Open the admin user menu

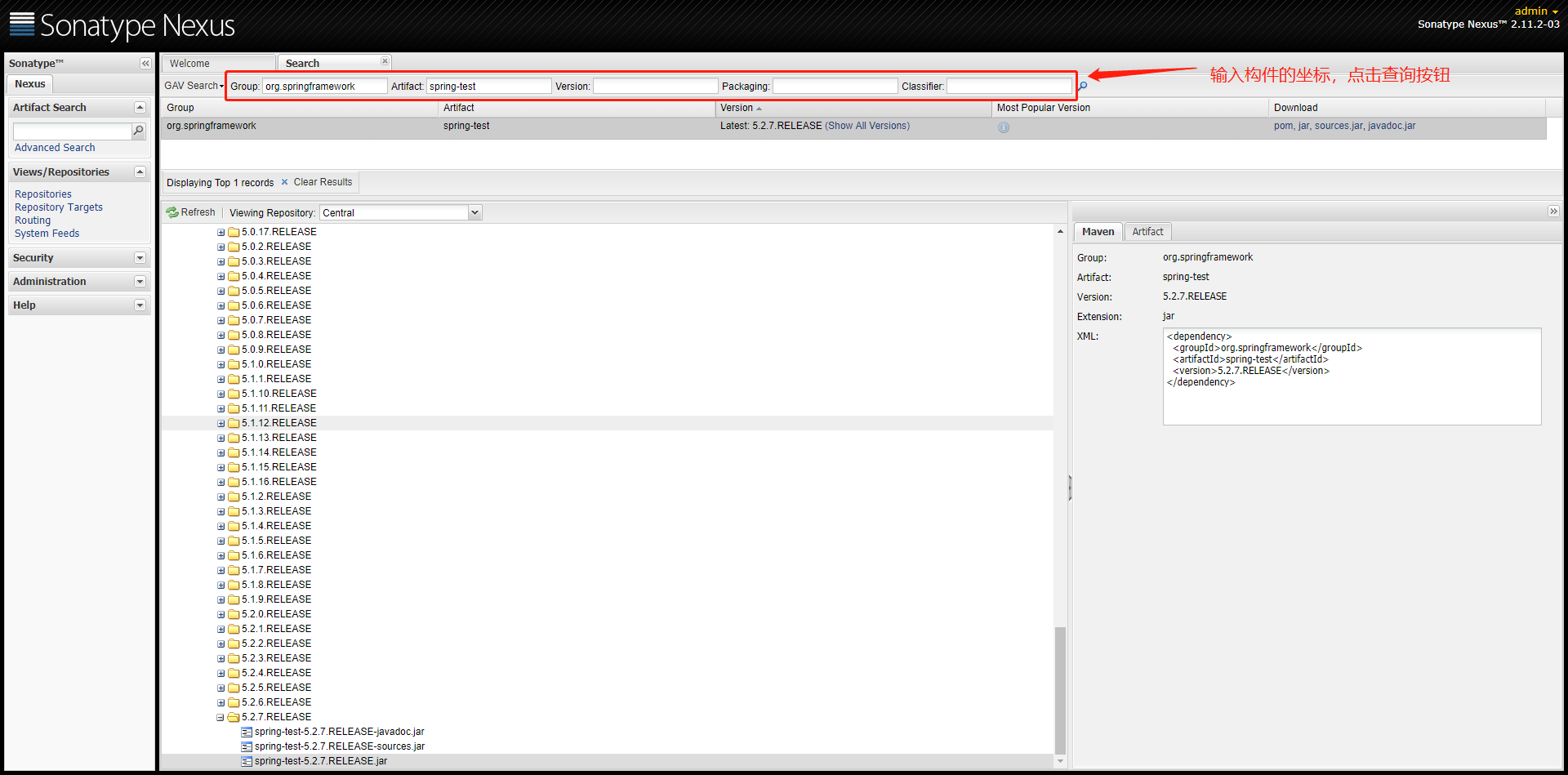tap(1536, 11)
